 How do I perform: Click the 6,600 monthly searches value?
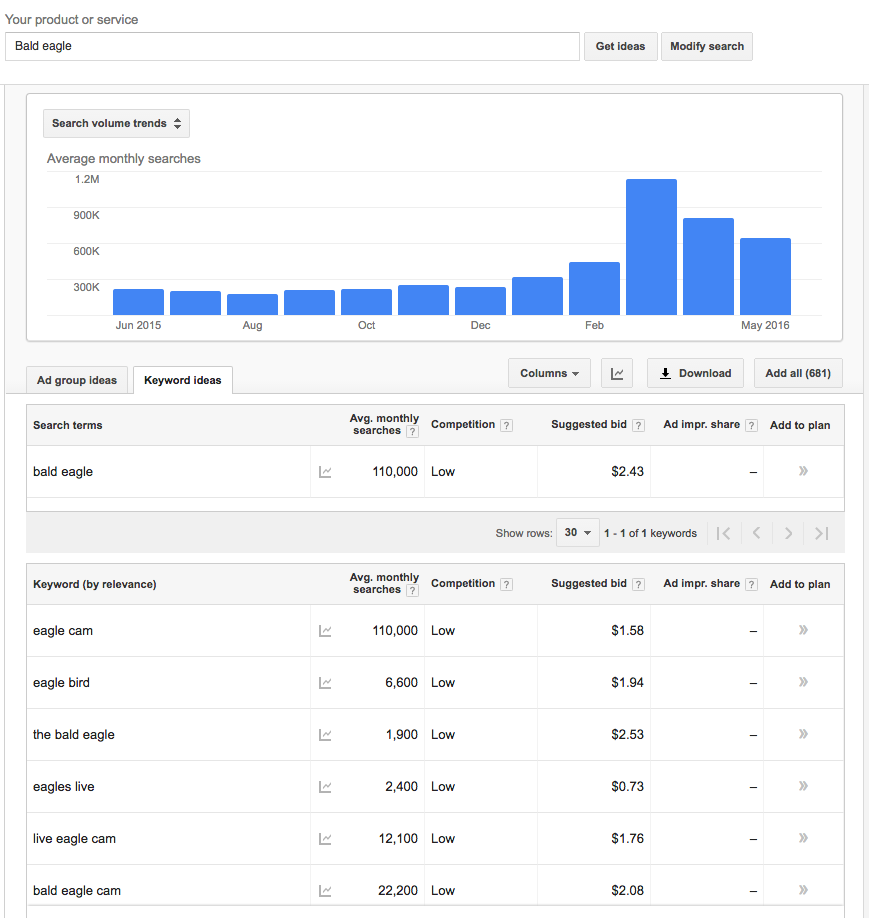[402, 683]
